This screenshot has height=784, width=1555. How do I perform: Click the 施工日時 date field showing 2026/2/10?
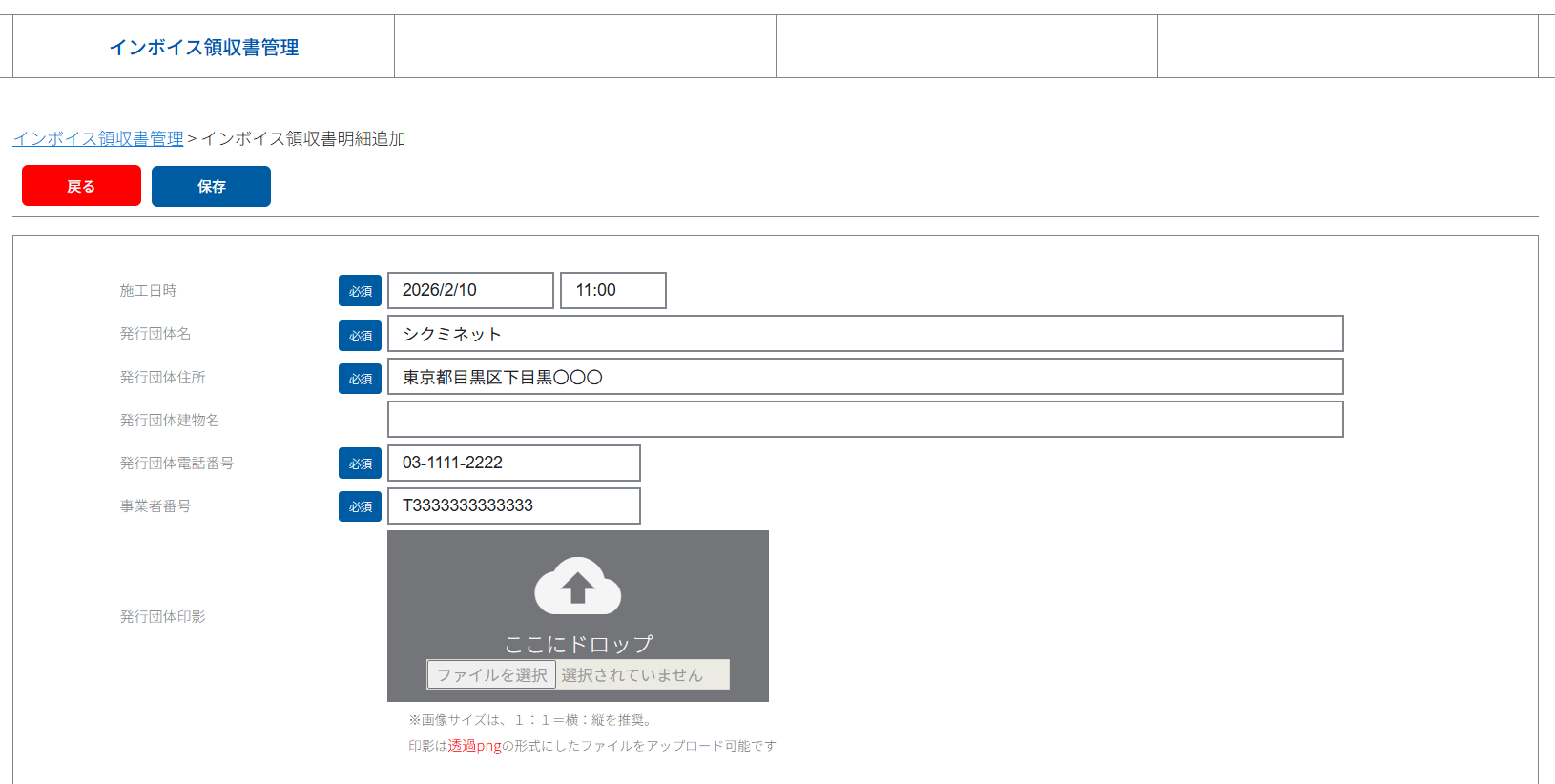(x=470, y=290)
